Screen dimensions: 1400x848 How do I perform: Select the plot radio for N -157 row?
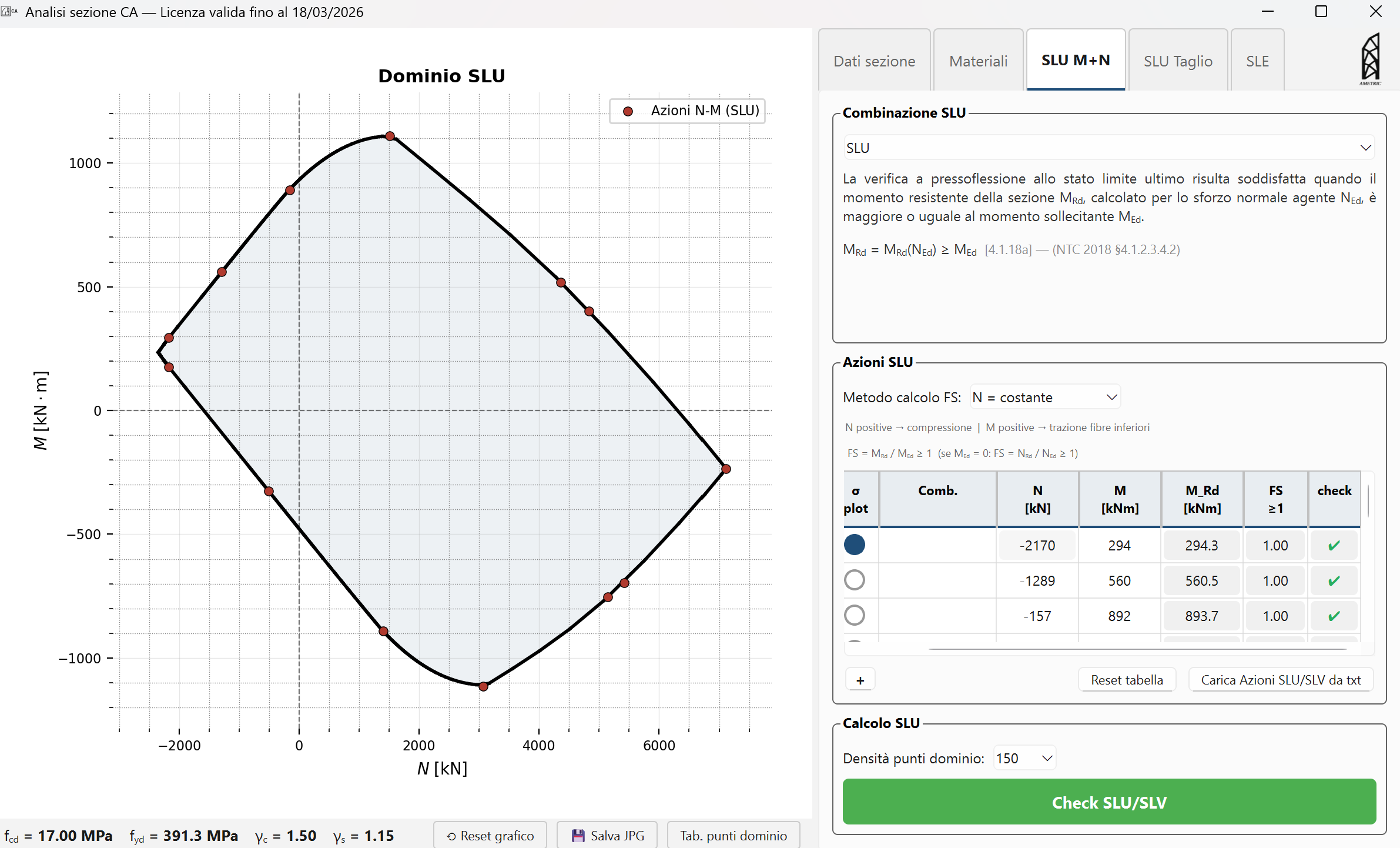click(854, 615)
